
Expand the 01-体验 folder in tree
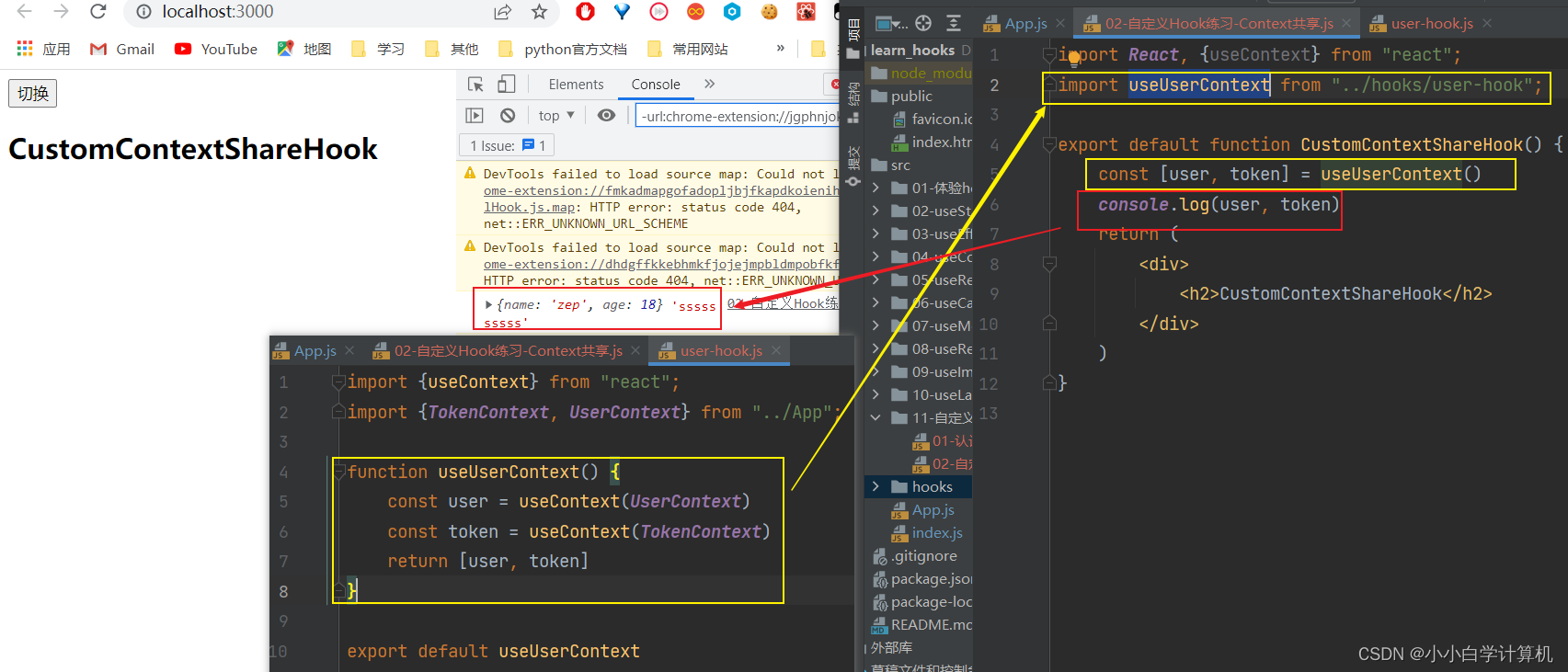[x=876, y=188]
